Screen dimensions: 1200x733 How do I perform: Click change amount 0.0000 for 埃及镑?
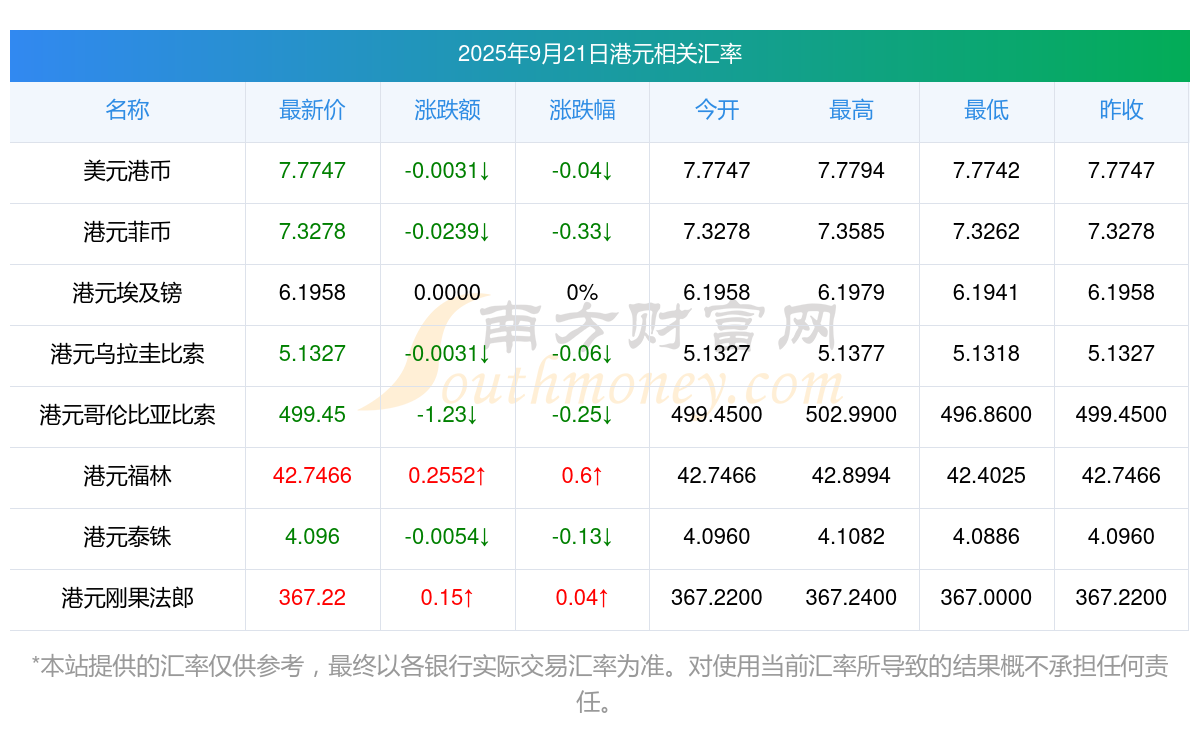(x=448, y=293)
